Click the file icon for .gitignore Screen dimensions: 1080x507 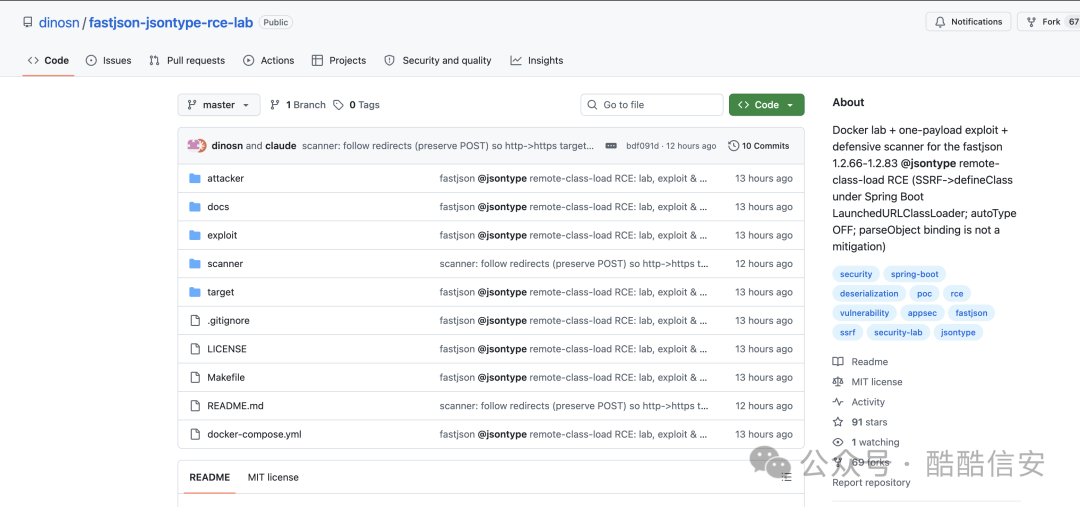tap(195, 320)
